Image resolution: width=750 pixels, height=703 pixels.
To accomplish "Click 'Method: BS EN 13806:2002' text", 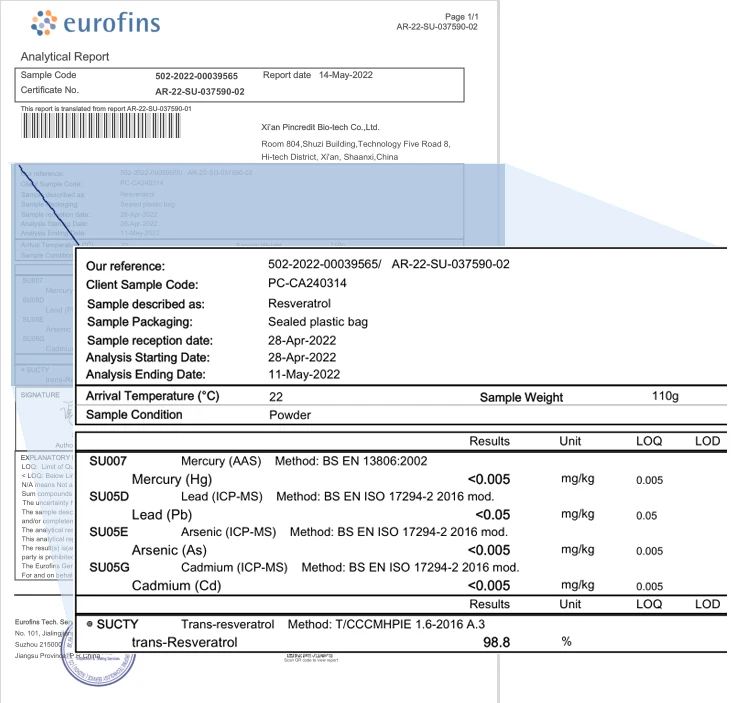I will [351, 461].
